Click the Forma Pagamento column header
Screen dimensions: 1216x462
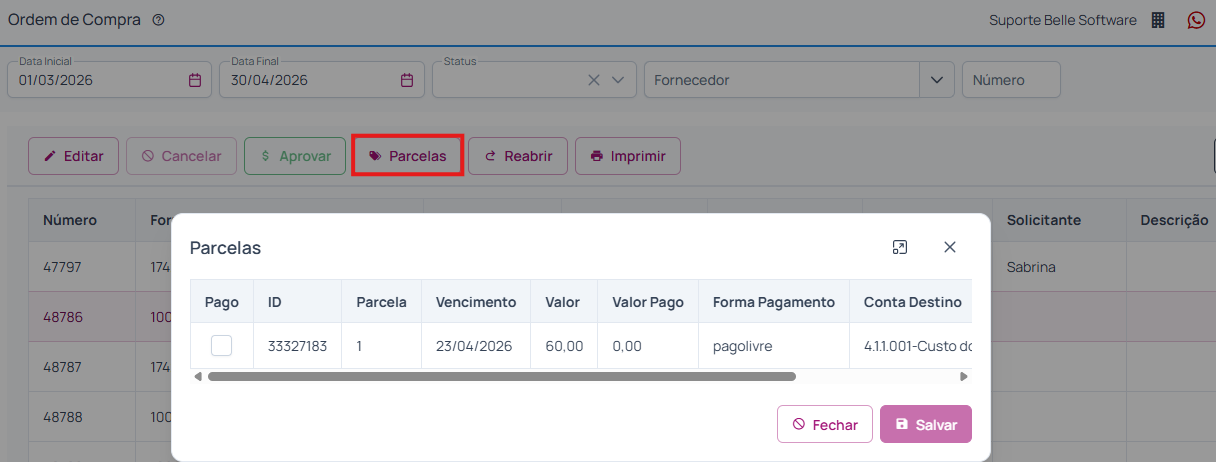click(773, 302)
